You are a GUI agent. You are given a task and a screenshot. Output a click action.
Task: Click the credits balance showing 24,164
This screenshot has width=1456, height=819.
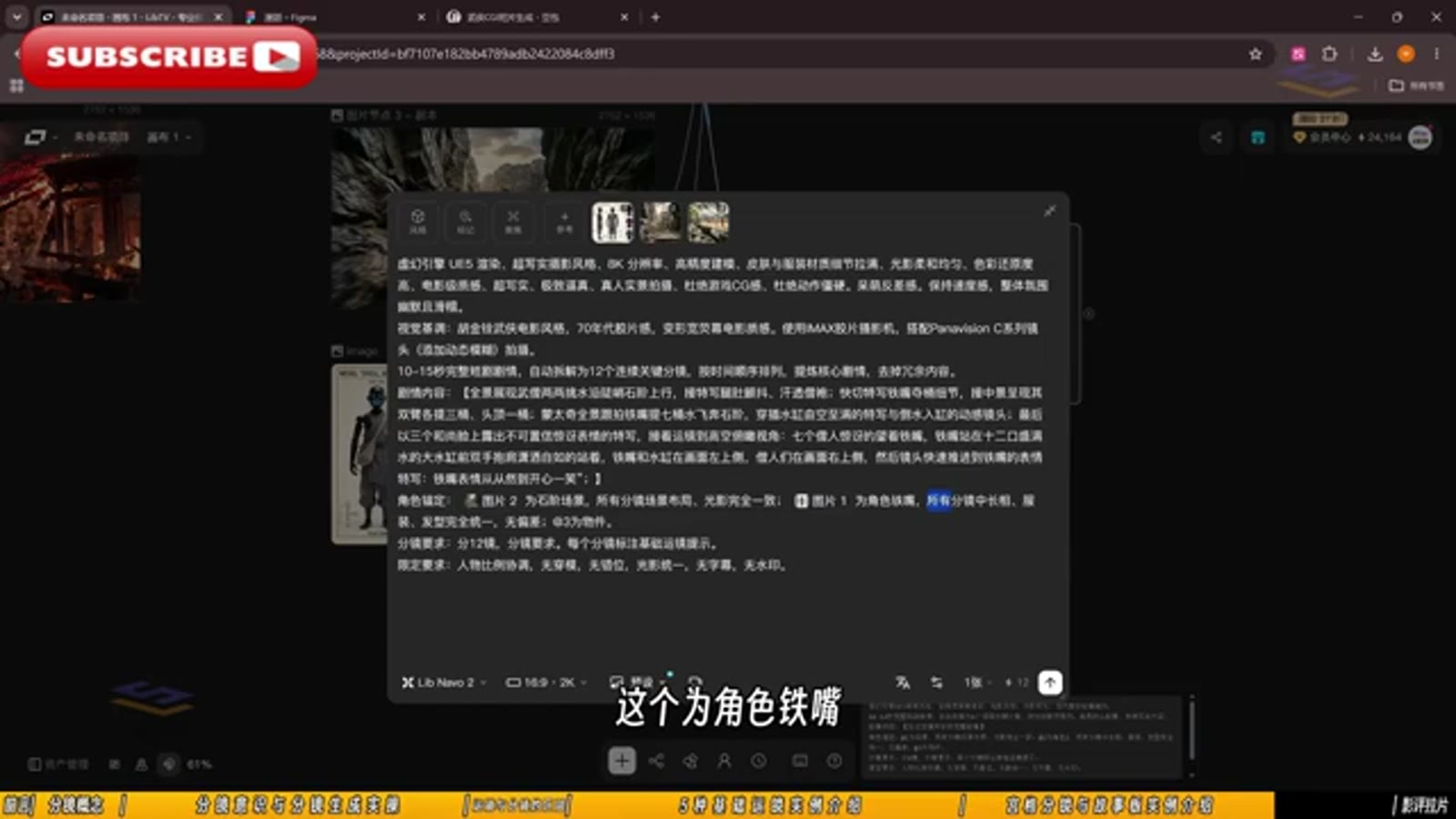1380,137
